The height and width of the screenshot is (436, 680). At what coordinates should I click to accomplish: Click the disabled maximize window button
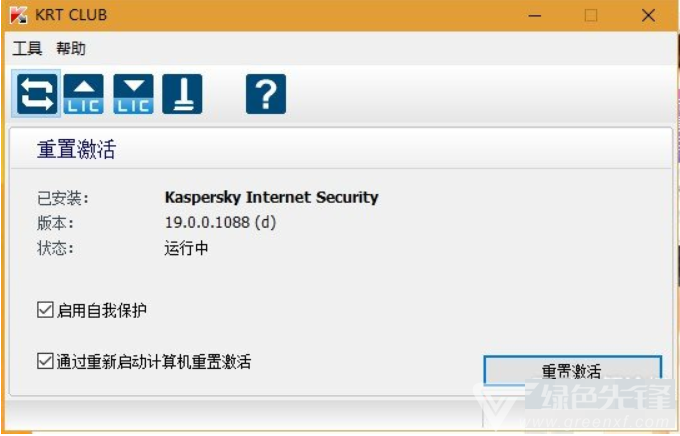point(591,16)
